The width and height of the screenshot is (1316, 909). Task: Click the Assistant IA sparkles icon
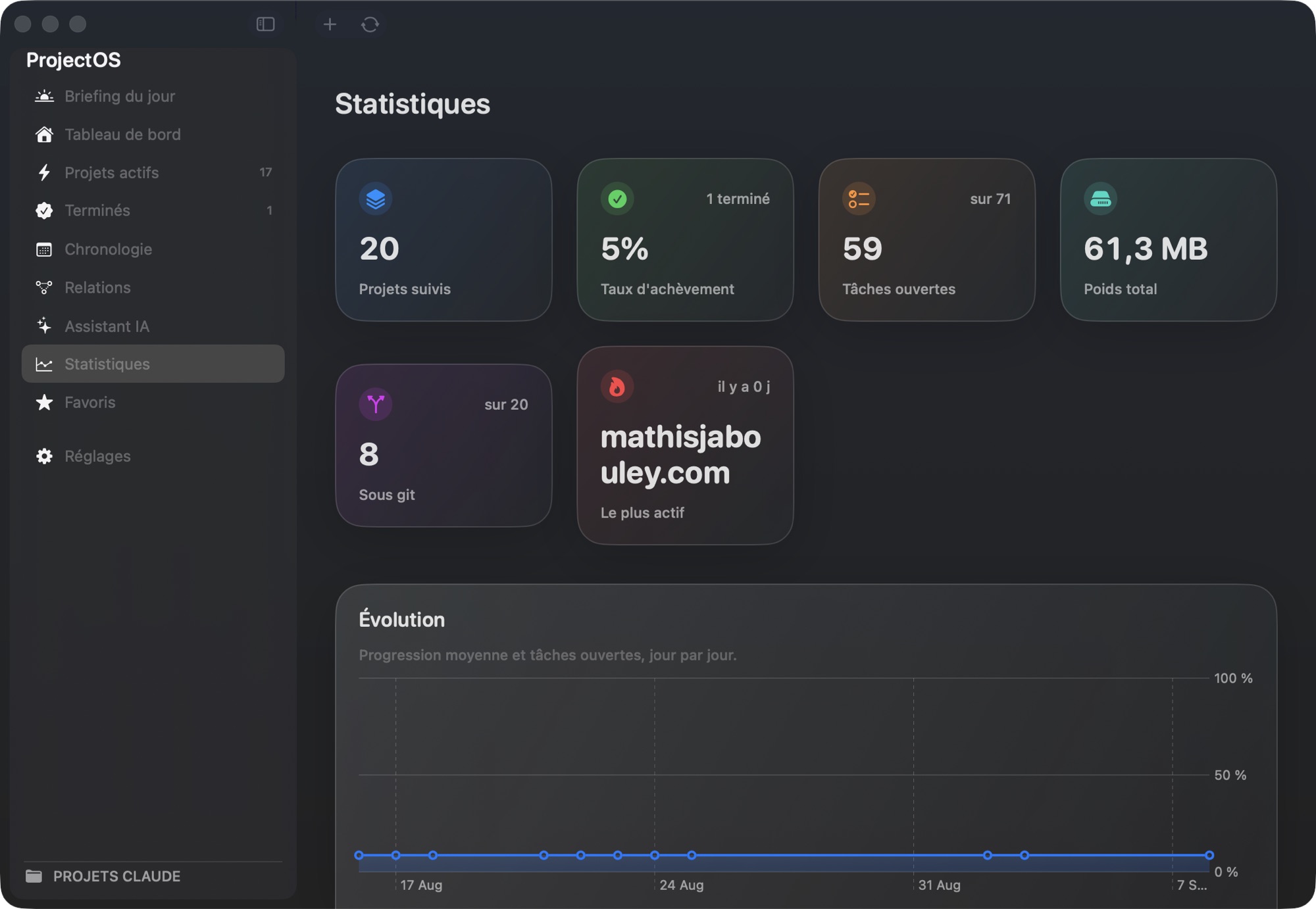(x=44, y=326)
